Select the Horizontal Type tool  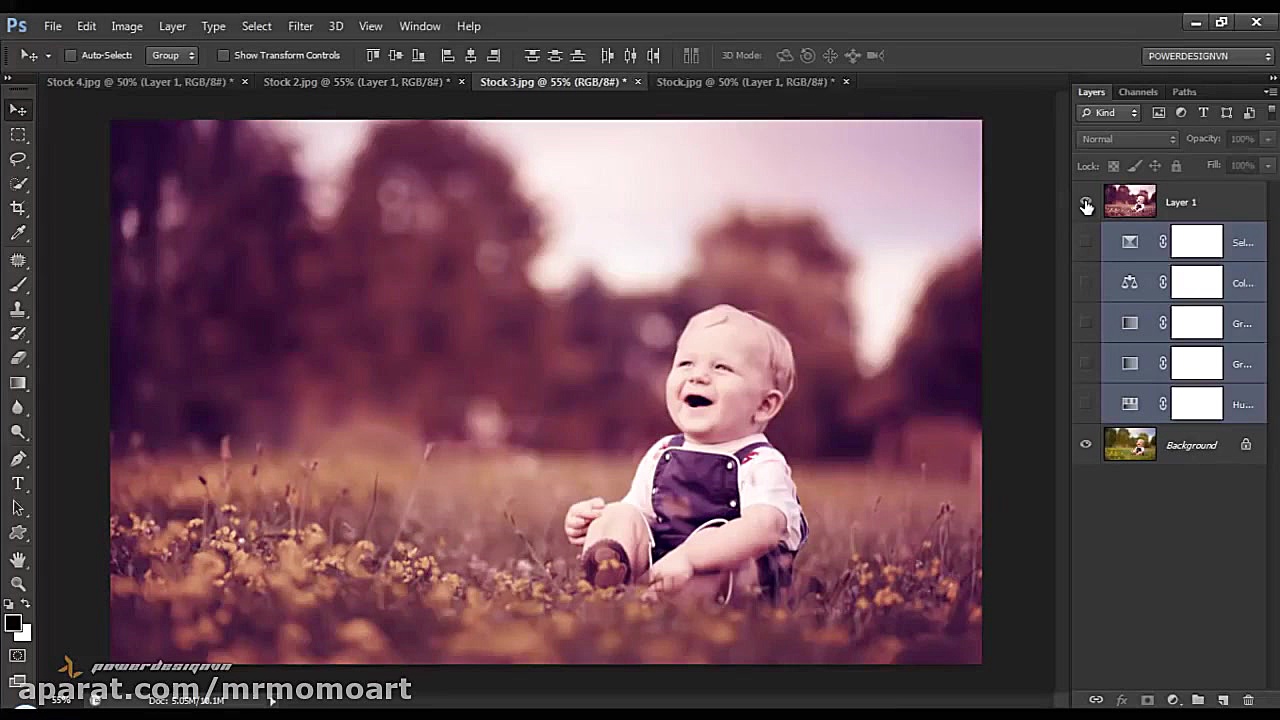tap(18, 484)
